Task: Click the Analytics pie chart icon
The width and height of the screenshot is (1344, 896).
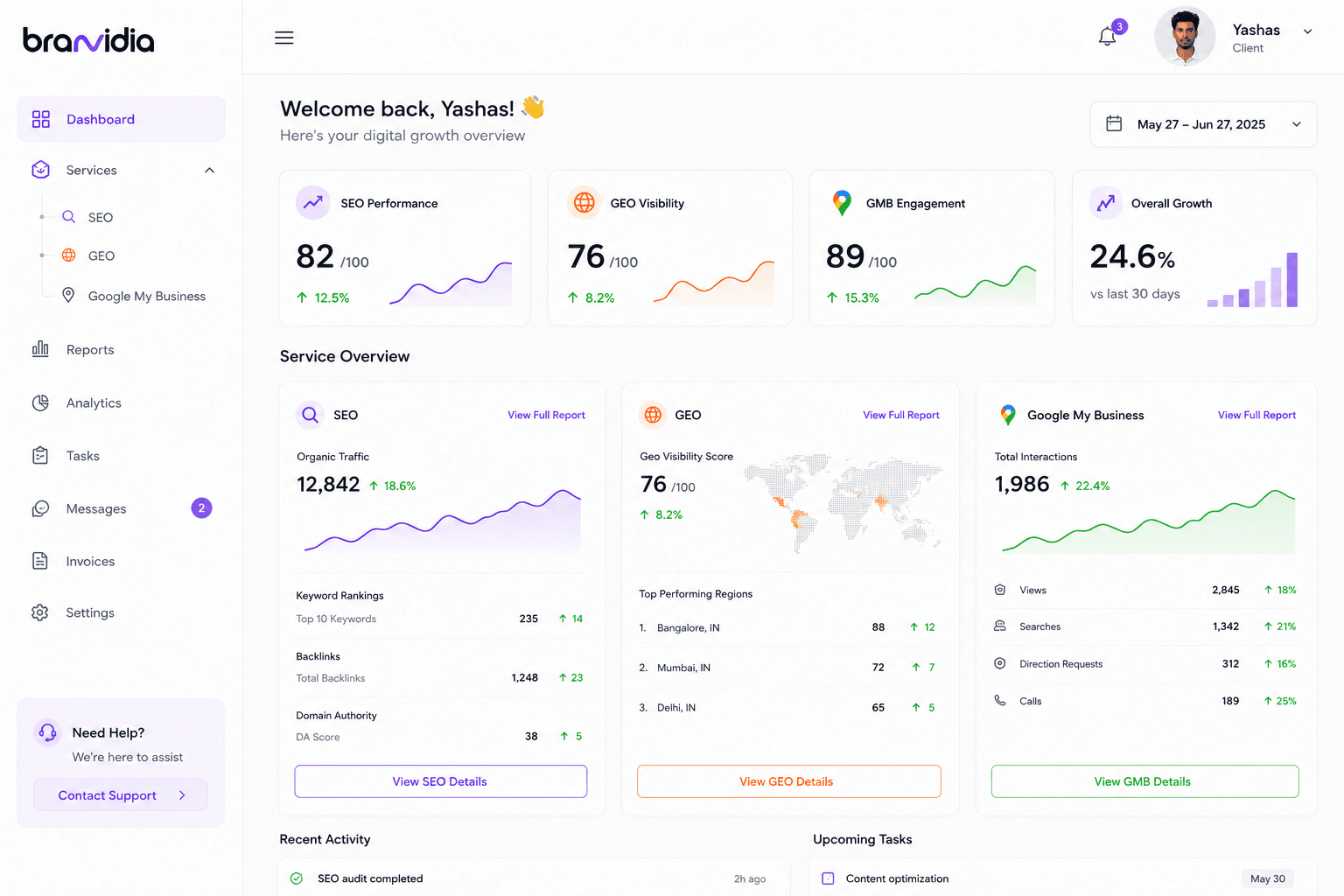Action: [x=40, y=402]
